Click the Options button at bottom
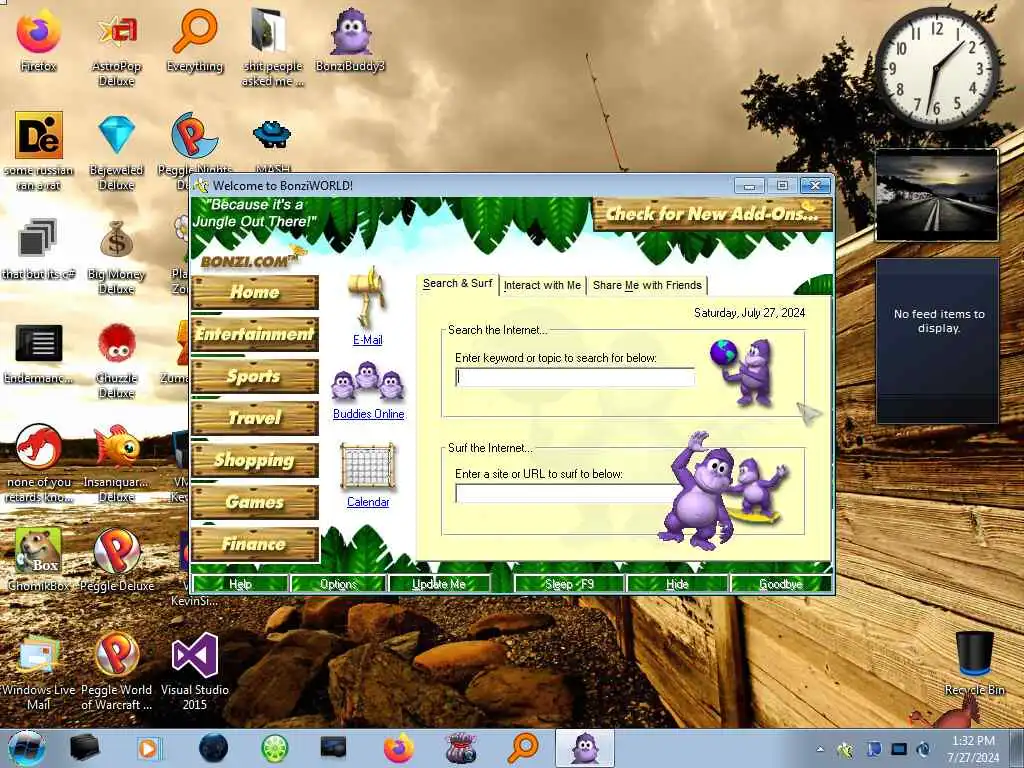 [338, 584]
